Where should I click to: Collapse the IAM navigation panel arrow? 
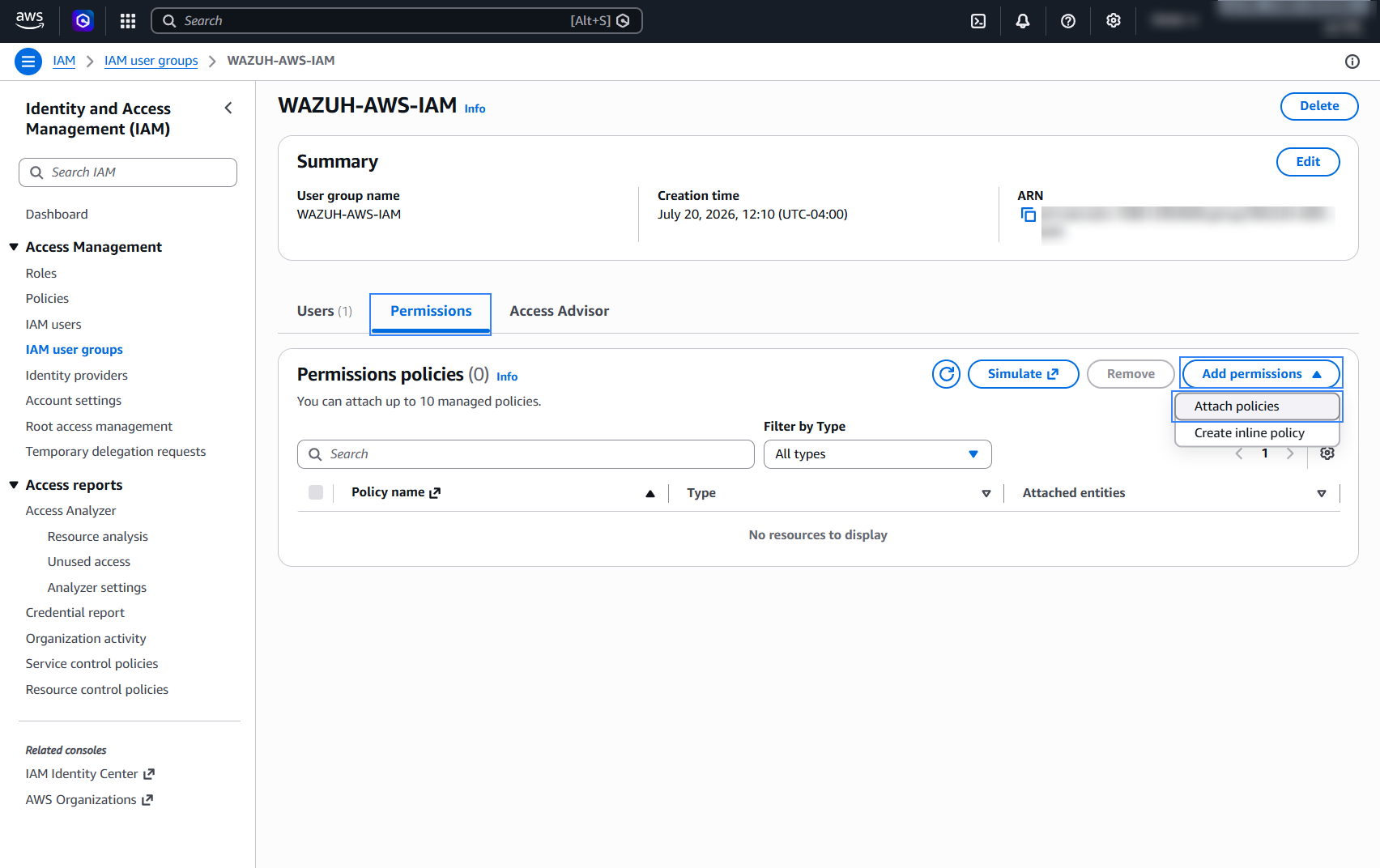228,108
